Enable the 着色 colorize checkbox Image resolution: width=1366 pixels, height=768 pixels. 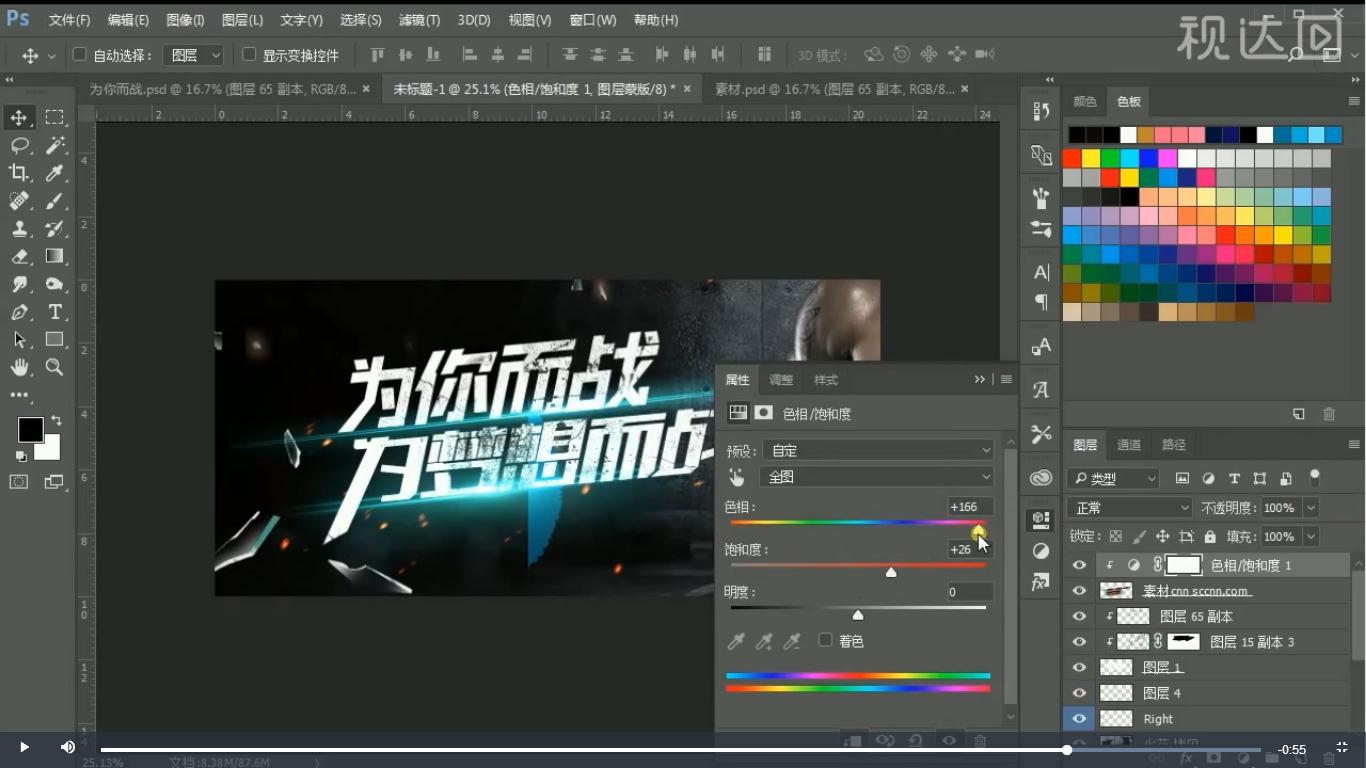pos(825,640)
